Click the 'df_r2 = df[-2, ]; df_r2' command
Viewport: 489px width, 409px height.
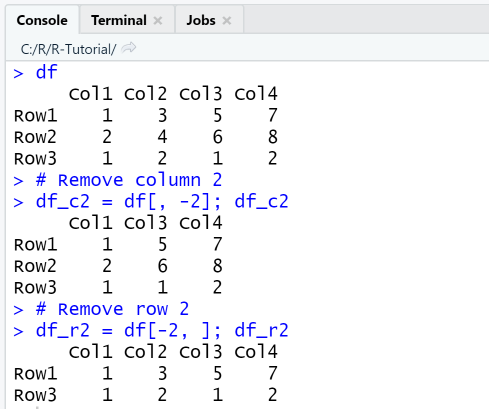162,331
